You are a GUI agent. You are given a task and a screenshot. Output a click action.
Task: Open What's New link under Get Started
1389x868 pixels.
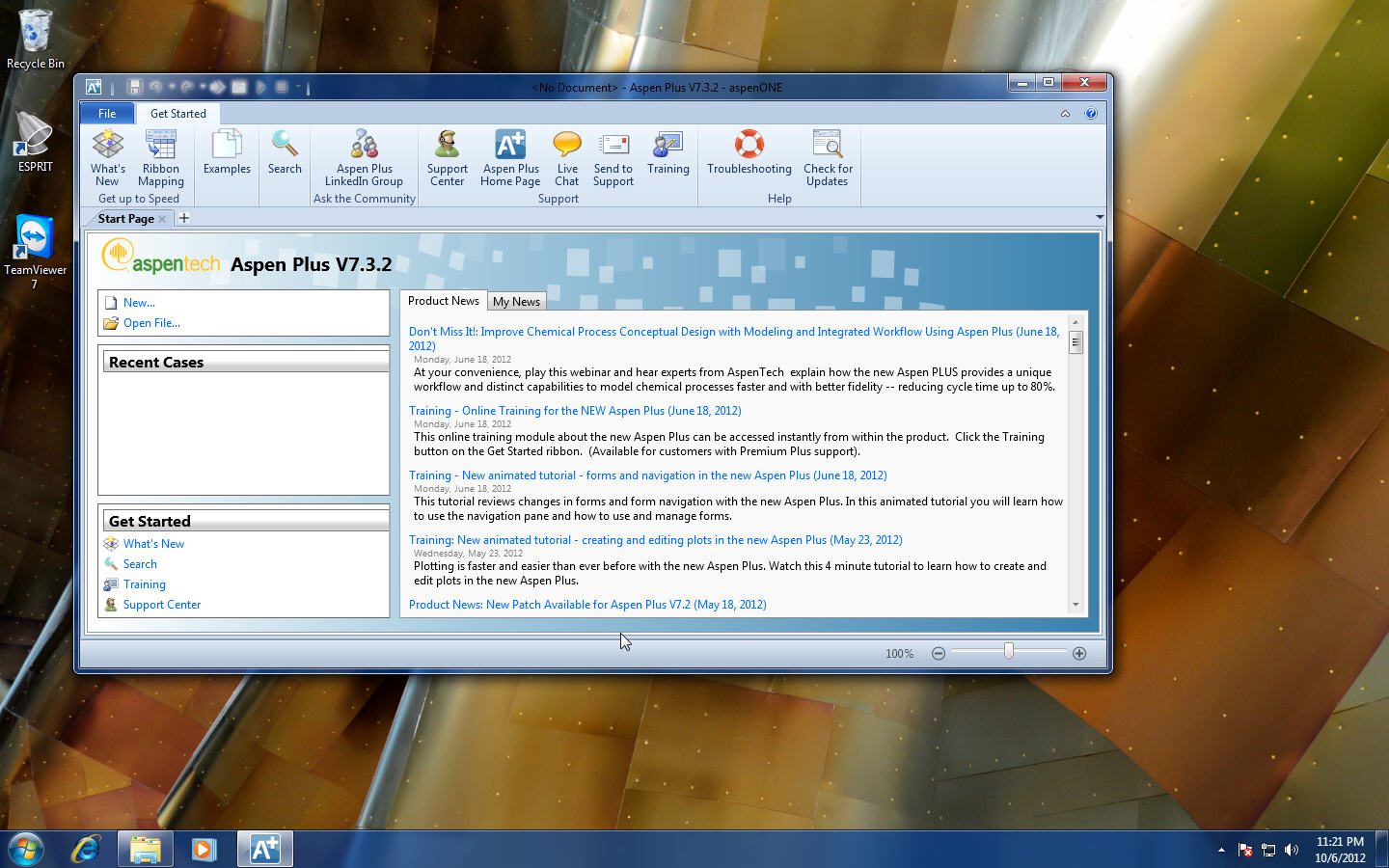coord(153,544)
